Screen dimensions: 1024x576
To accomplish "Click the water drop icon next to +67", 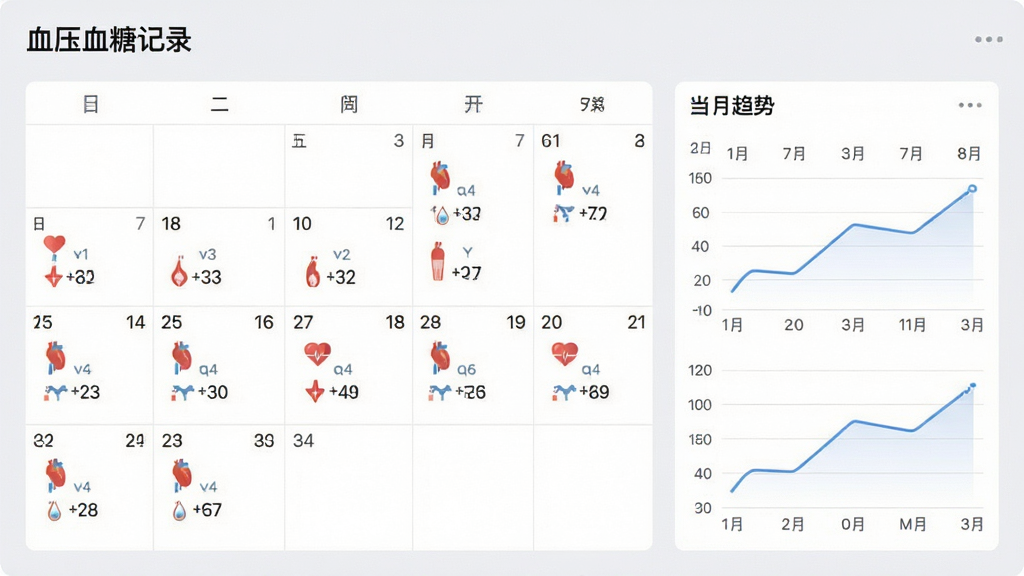I will 179,510.
